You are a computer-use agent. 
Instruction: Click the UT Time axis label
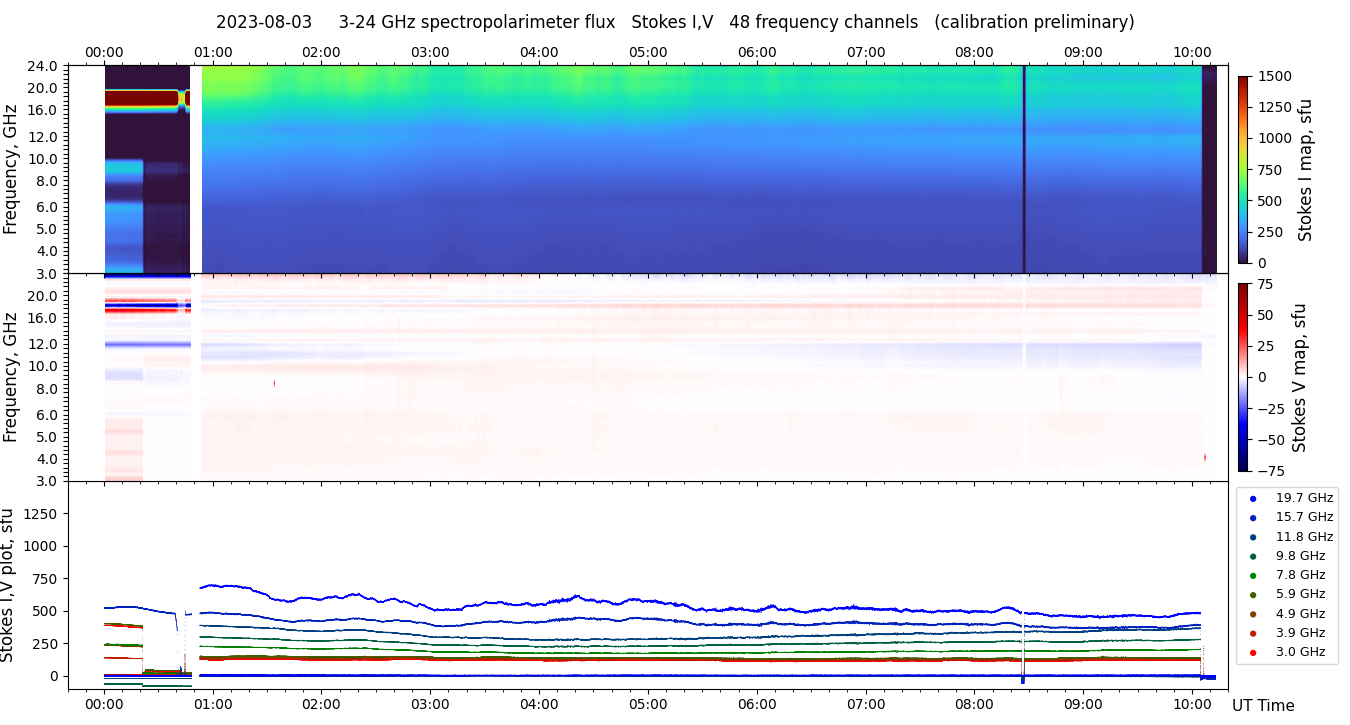pos(1262,705)
